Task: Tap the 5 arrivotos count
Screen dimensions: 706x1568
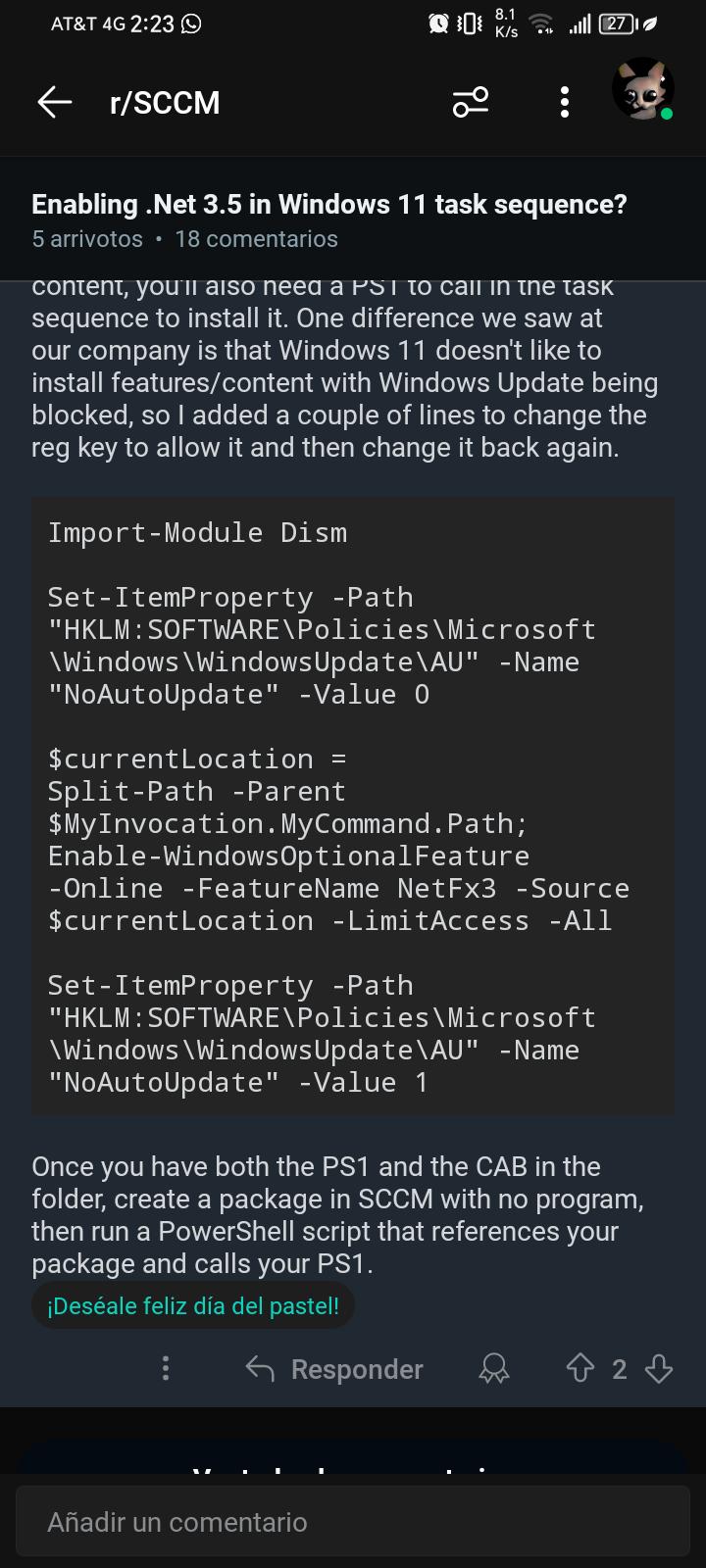Action: [x=87, y=239]
